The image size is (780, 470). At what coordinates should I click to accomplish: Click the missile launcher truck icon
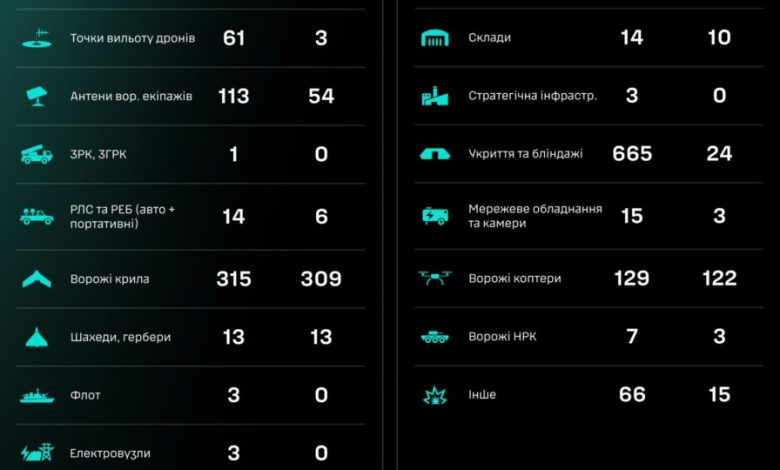(37, 154)
